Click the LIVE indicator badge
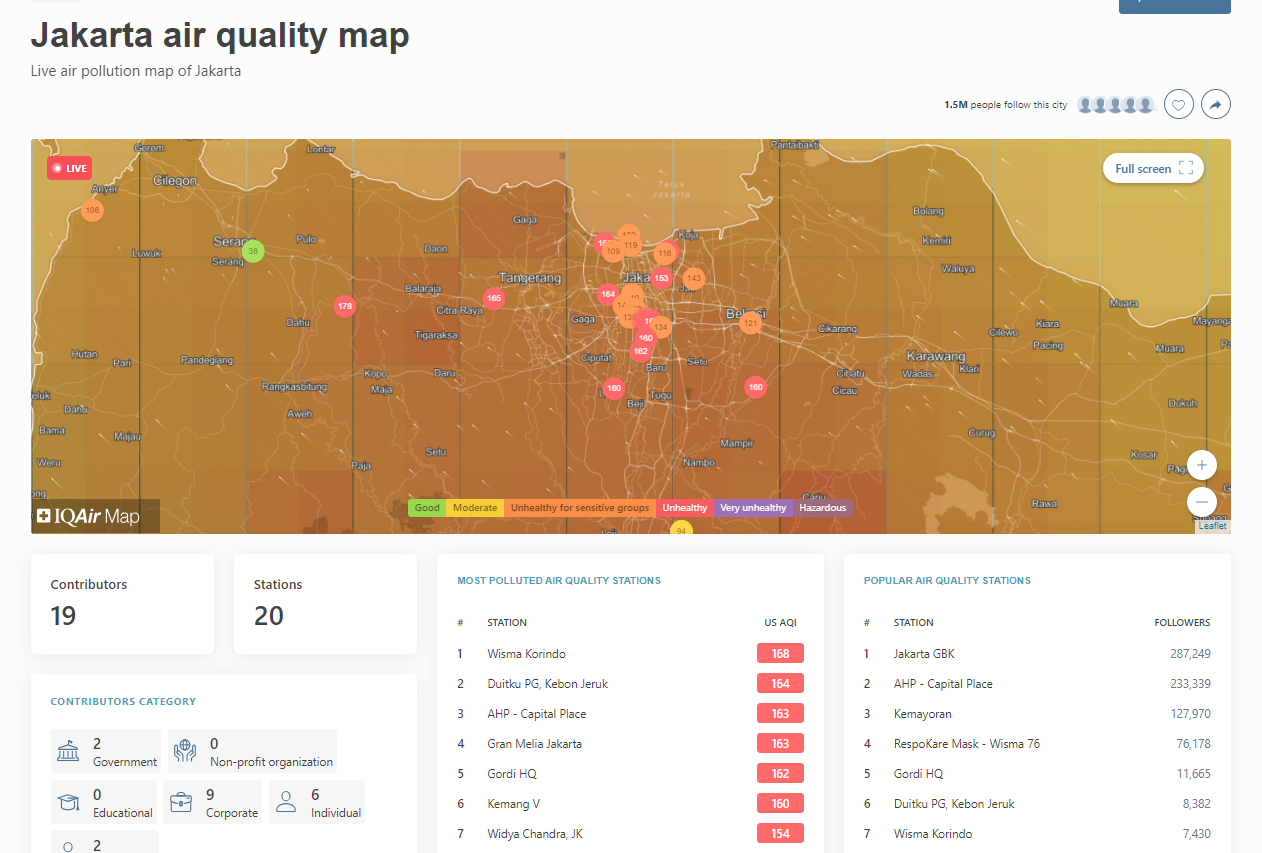Screen dimensions: 1262x853 coord(69,169)
